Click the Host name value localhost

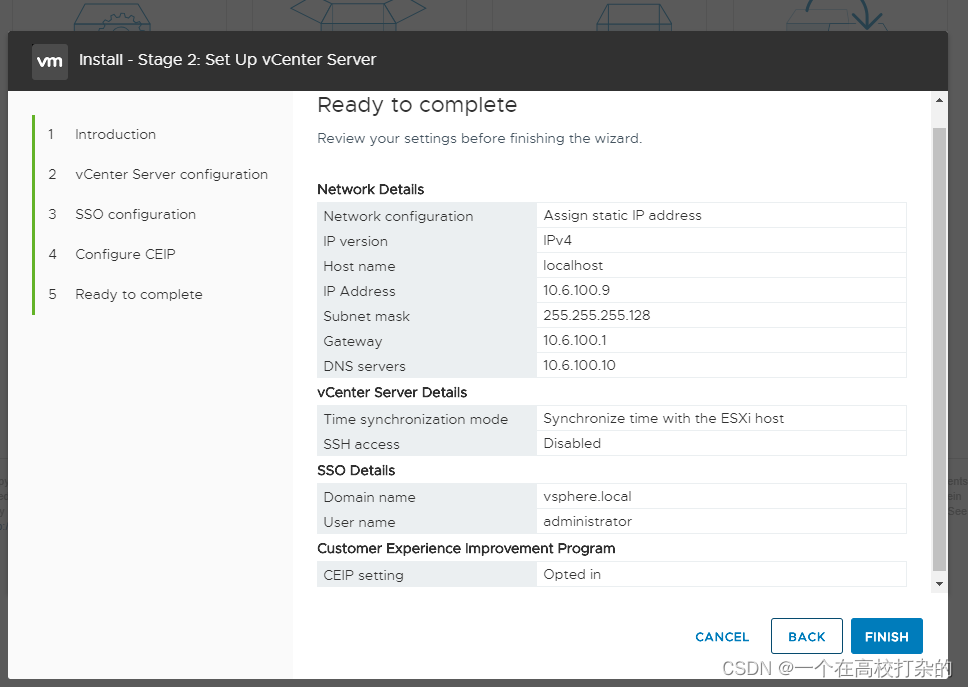[573, 265]
